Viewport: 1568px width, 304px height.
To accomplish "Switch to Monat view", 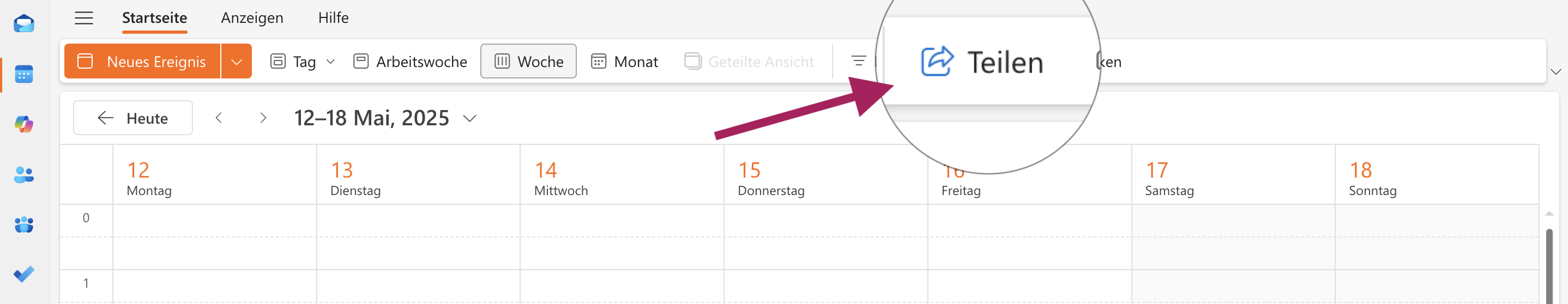I will 624,62.
